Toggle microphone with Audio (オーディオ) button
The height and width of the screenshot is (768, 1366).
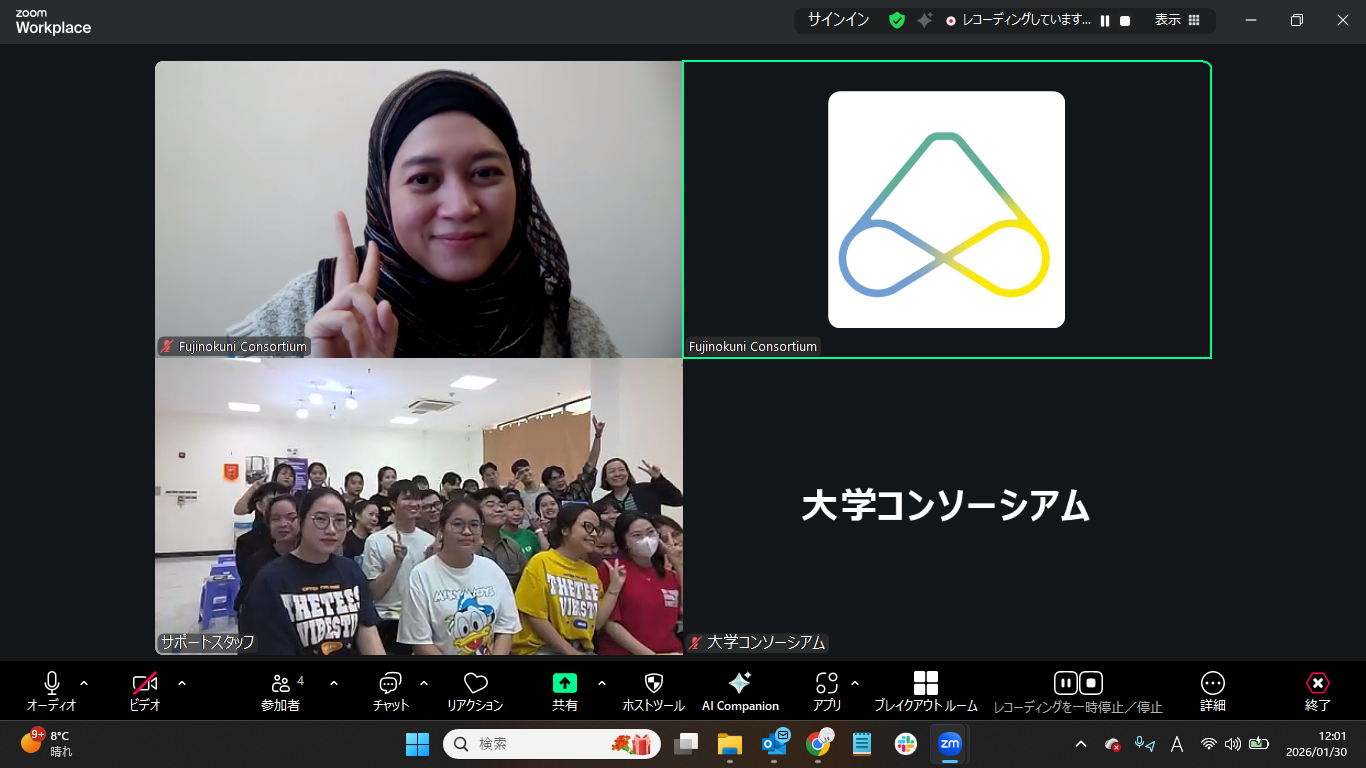(x=52, y=690)
